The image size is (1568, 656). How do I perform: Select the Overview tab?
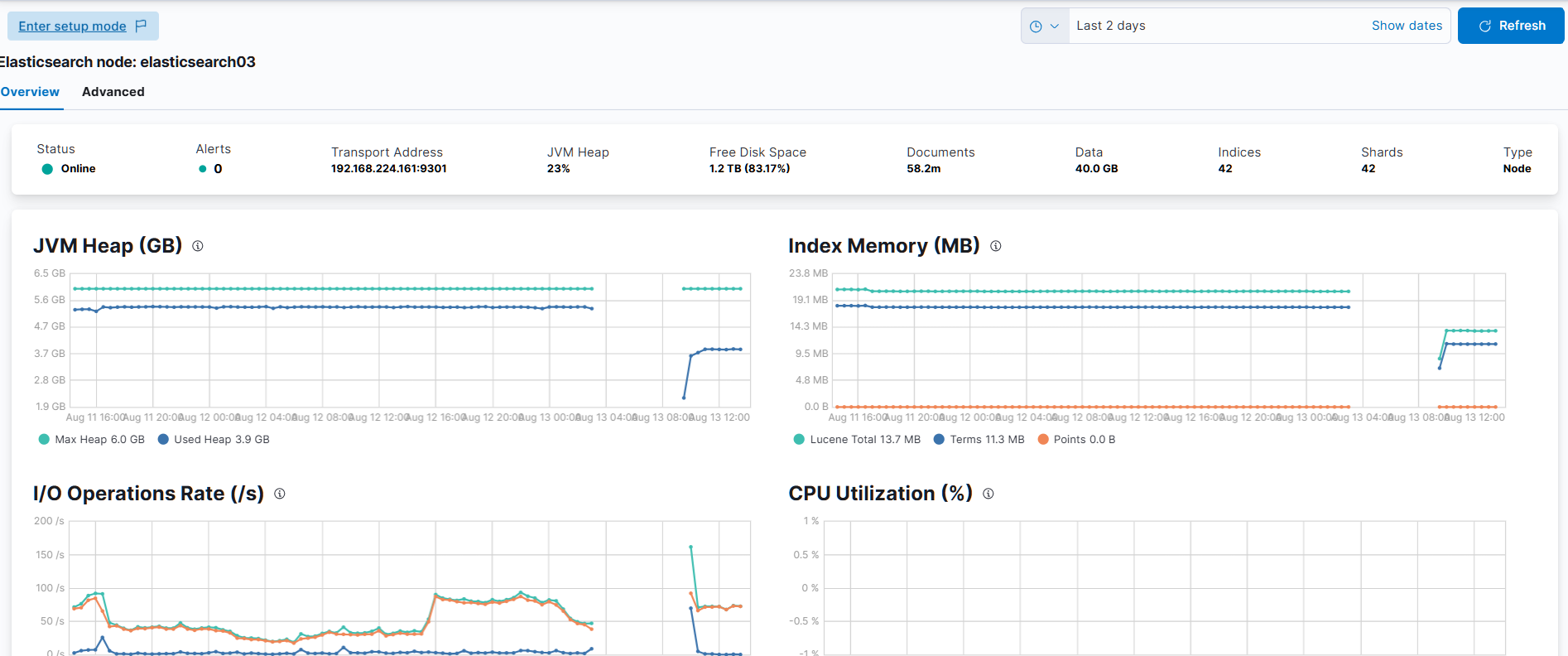click(x=30, y=92)
